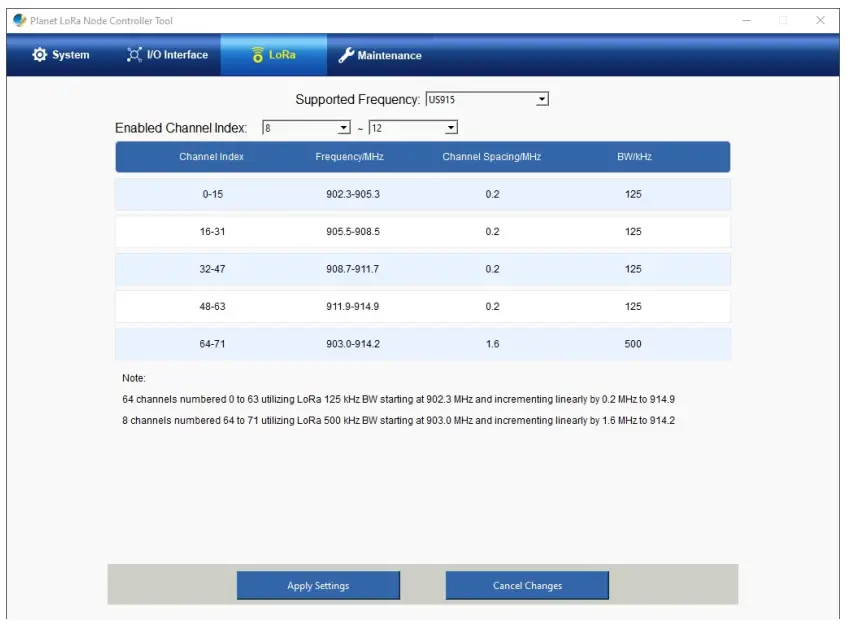Click the Channel Spacing/MHz column header
Image resolution: width=848 pixels, height=626 pixels.
(x=492, y=157)
